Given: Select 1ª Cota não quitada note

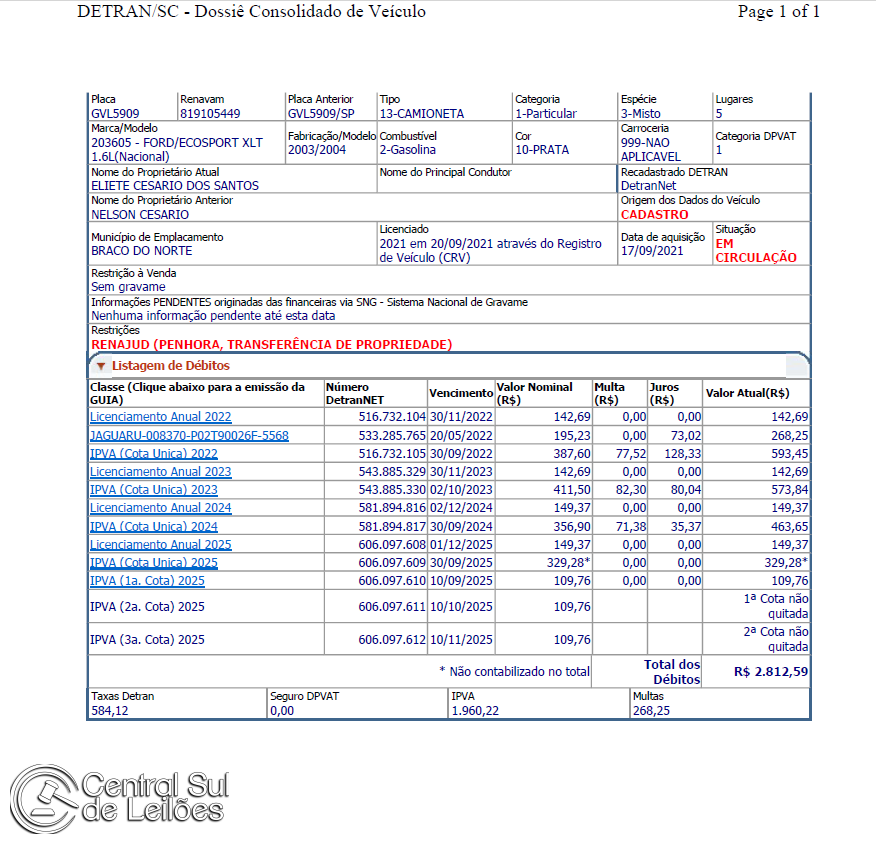Looking at the screenshot, I should (776, 606).
